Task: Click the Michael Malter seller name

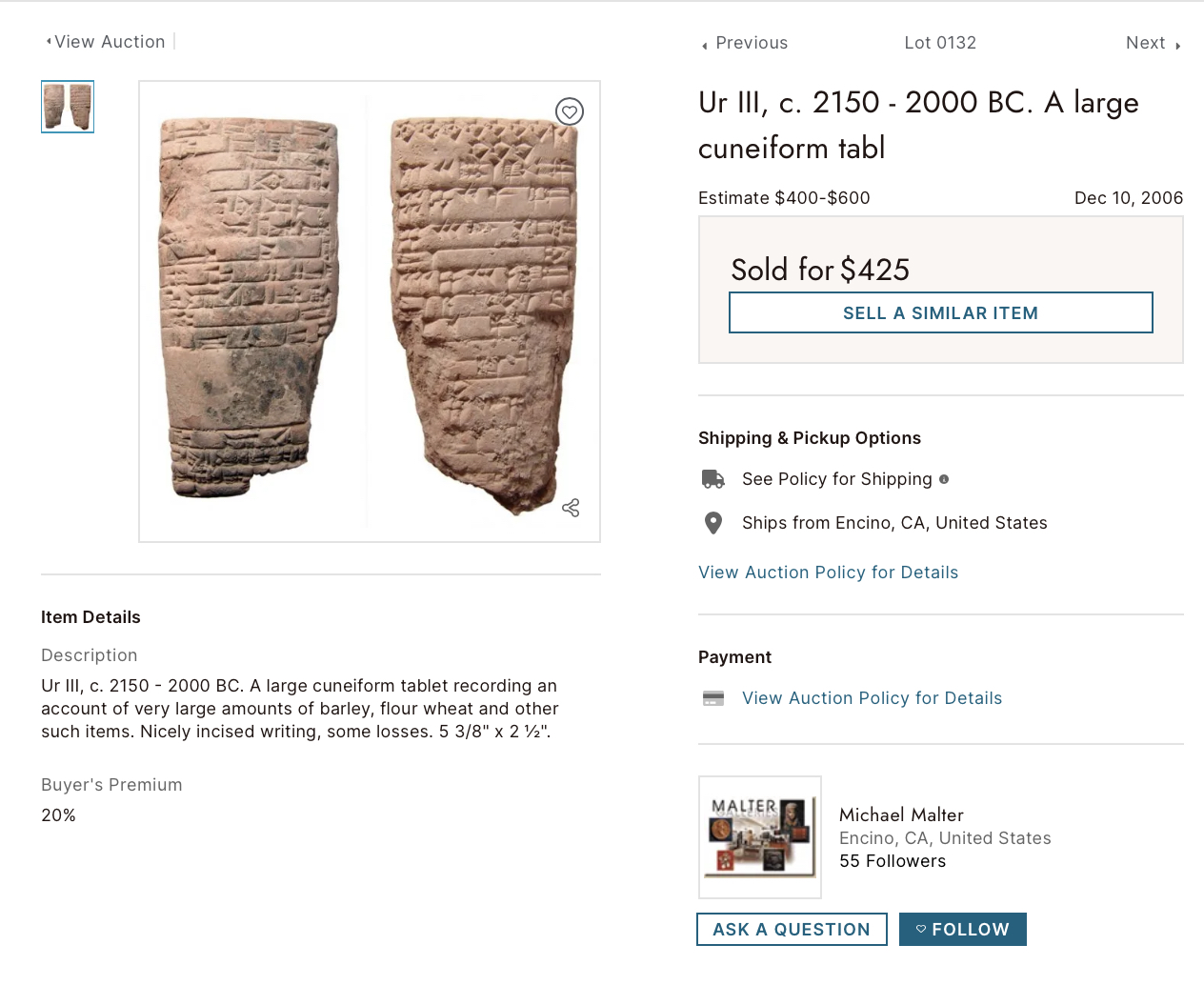Action: click(901, 814)
